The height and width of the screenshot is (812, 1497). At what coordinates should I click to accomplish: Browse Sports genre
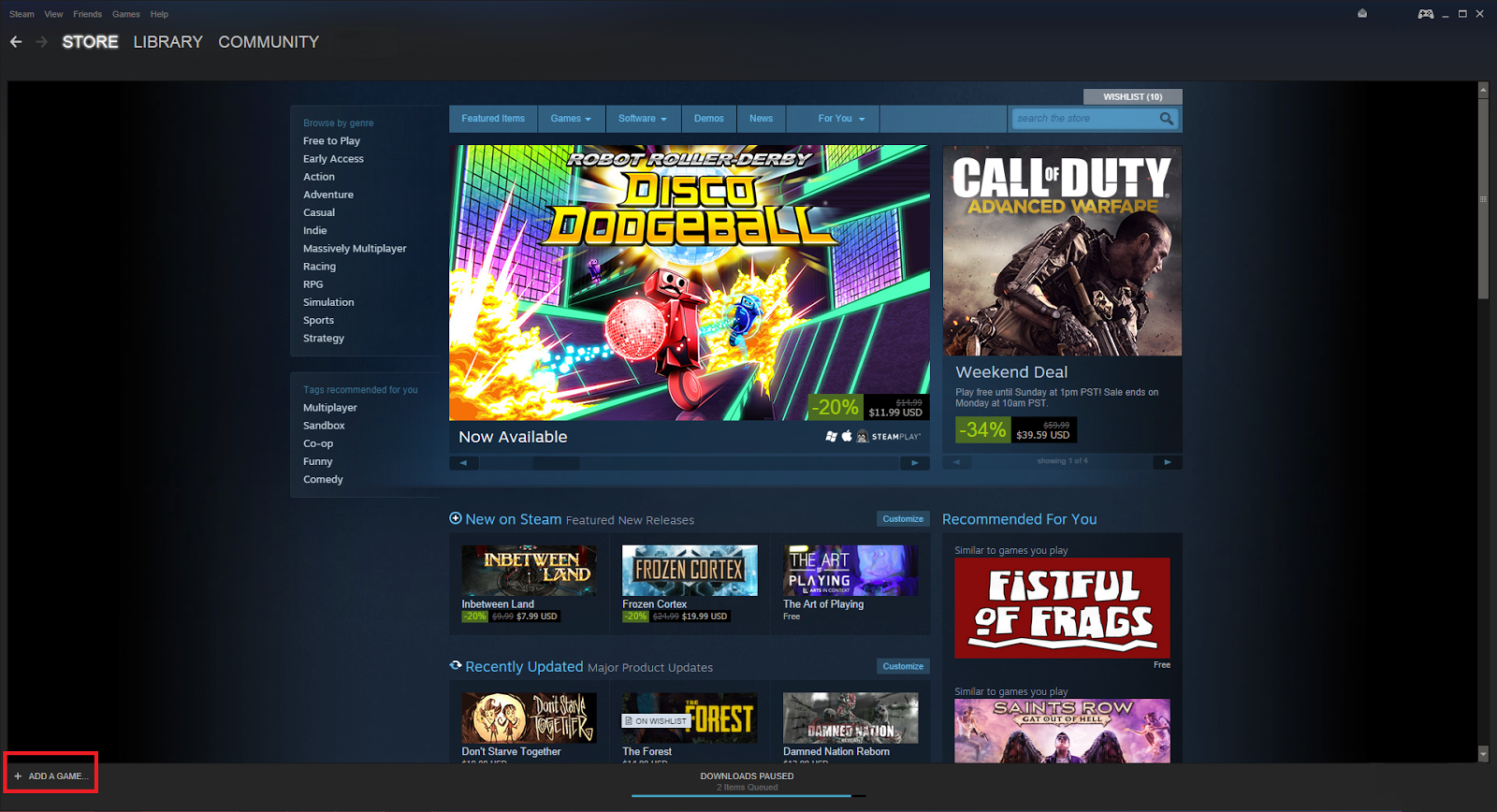click(318, 320)
